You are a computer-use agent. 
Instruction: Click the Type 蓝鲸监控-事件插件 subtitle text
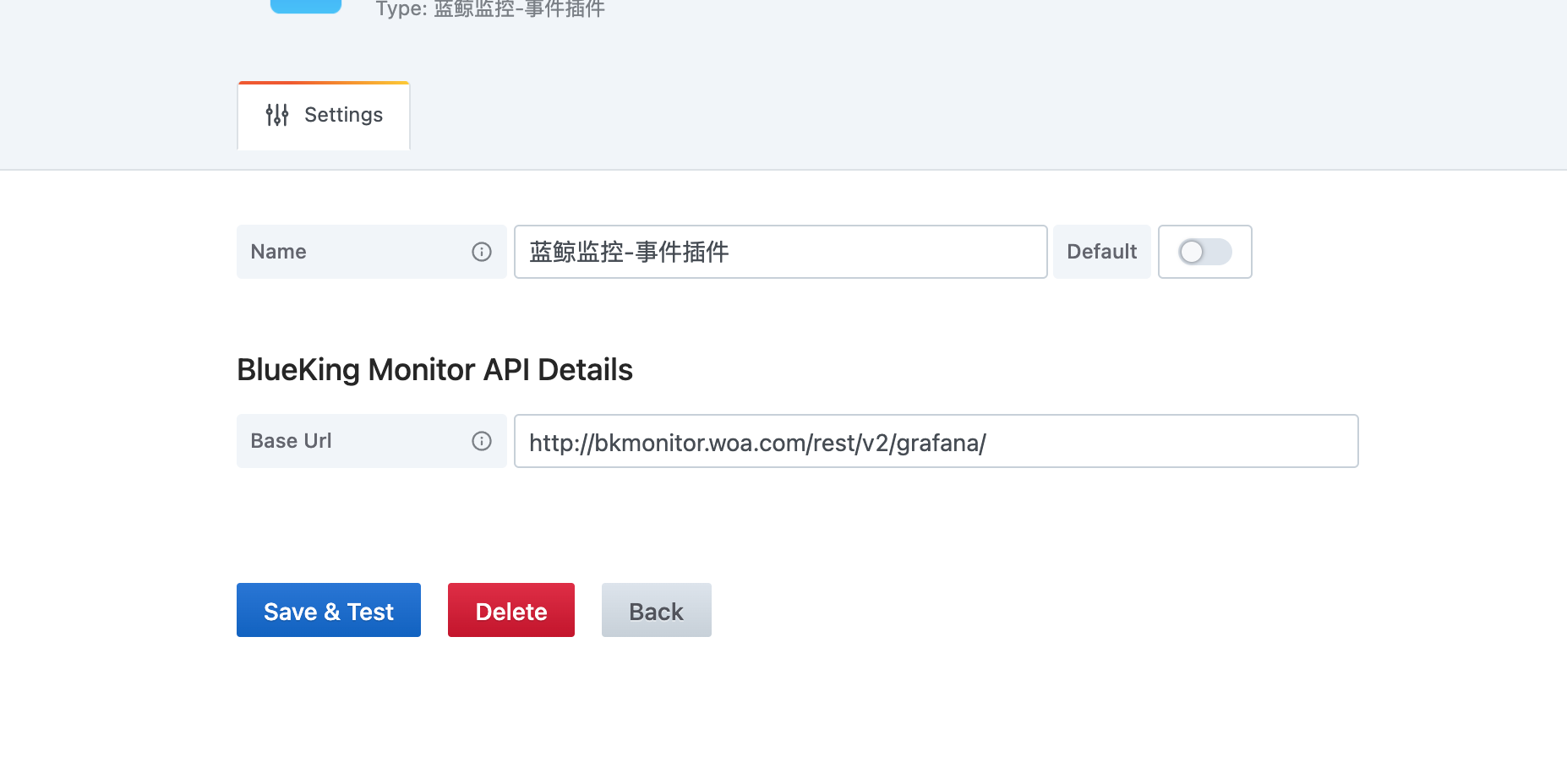click(x=490, y=9)
